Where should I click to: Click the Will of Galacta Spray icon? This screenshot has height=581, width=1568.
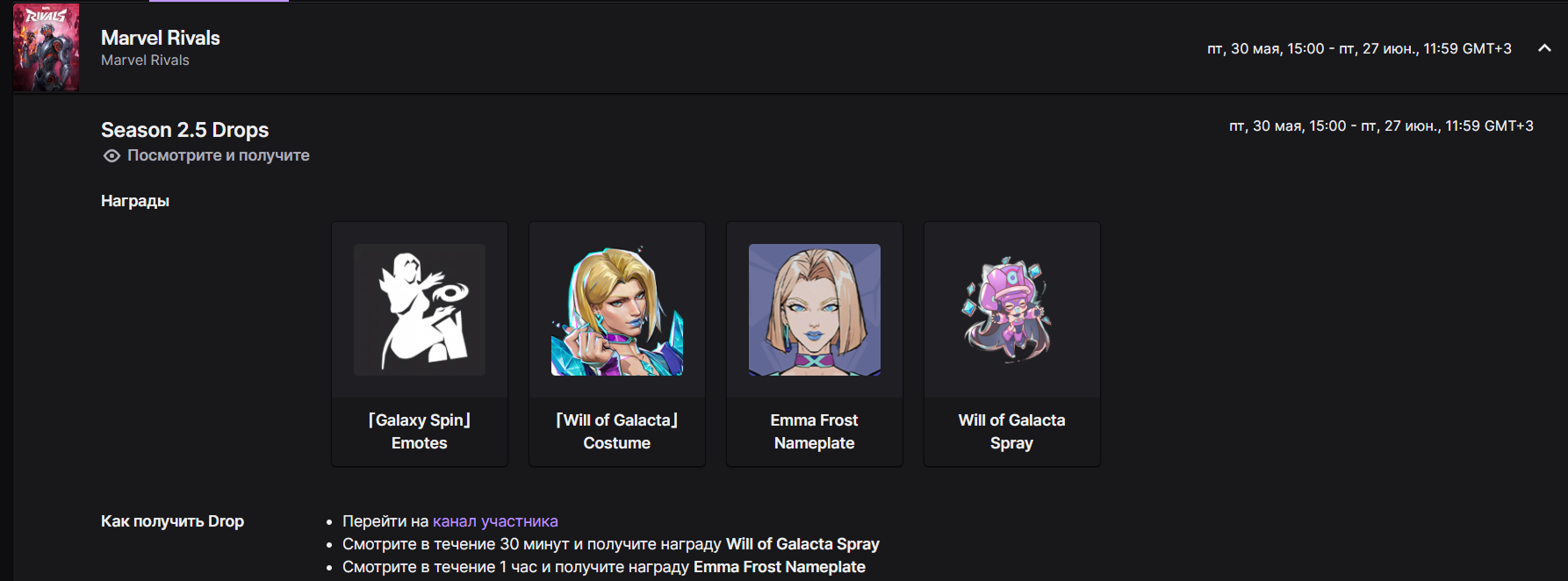pyautogui.click(x=1011, y=310)
